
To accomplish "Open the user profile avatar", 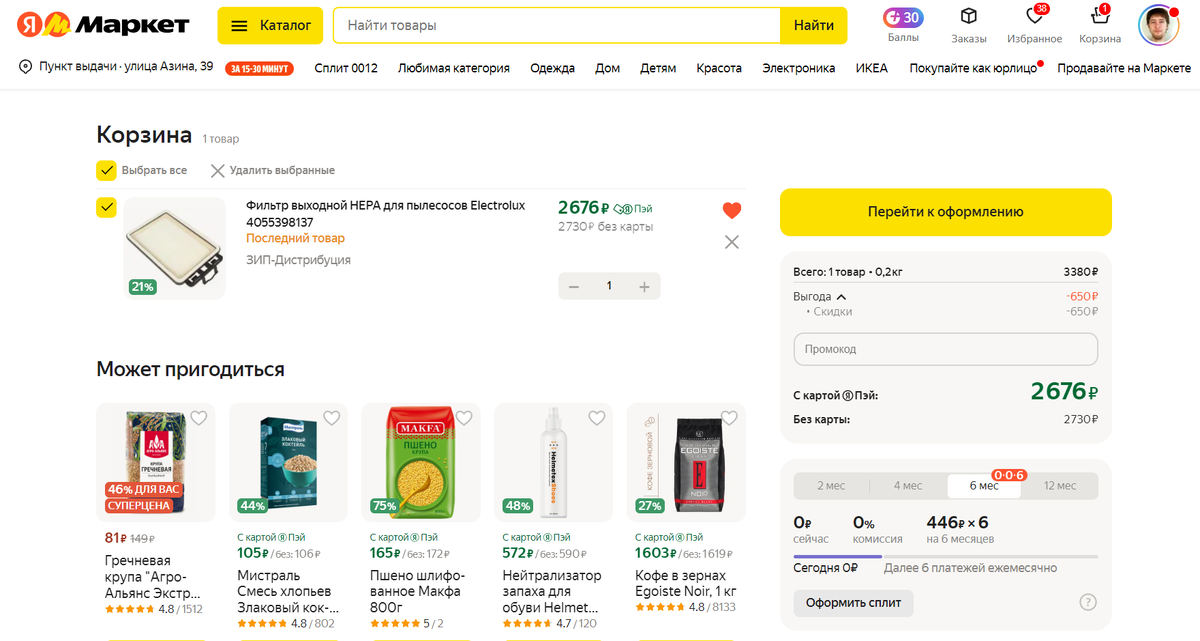I will coord(1158,25).
